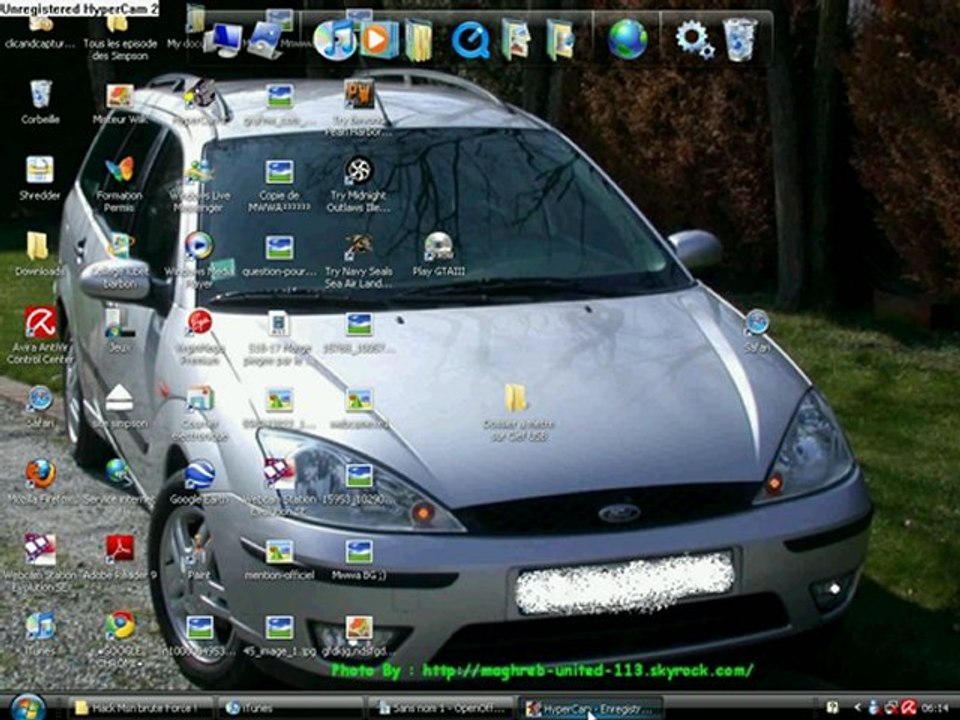This screenshot has width=960, height=720.
Task: Open the menbon-officiel image file
Action: pyautogui.click(x=279, y=557)
